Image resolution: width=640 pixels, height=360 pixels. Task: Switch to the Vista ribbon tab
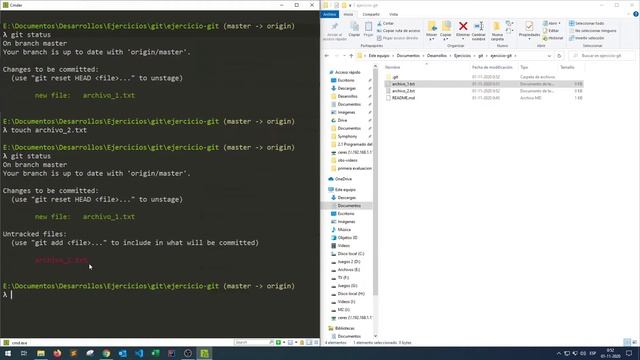(x=393, y=14)
